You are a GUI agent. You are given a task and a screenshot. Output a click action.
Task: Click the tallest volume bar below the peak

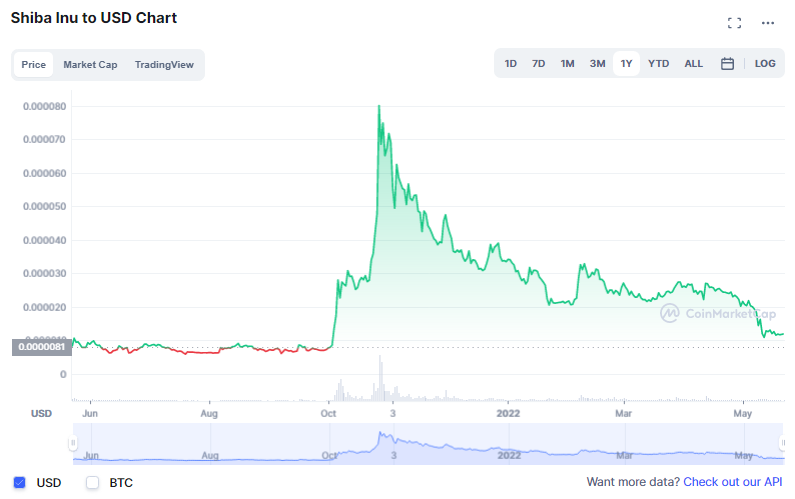(x=380, y=378)
